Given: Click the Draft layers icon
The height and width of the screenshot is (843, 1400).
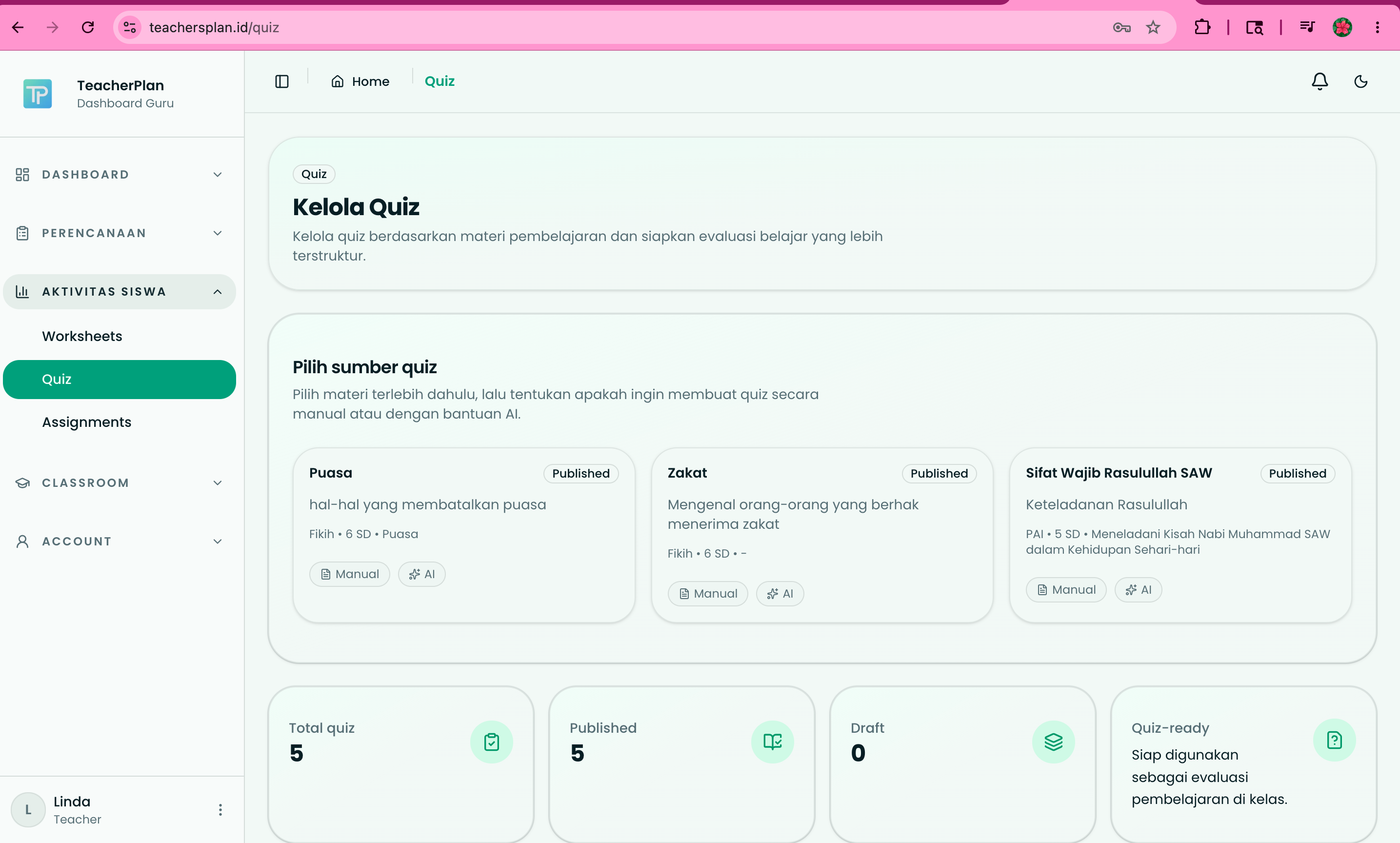Looking at the screenshot, I should coord(1054,742).
